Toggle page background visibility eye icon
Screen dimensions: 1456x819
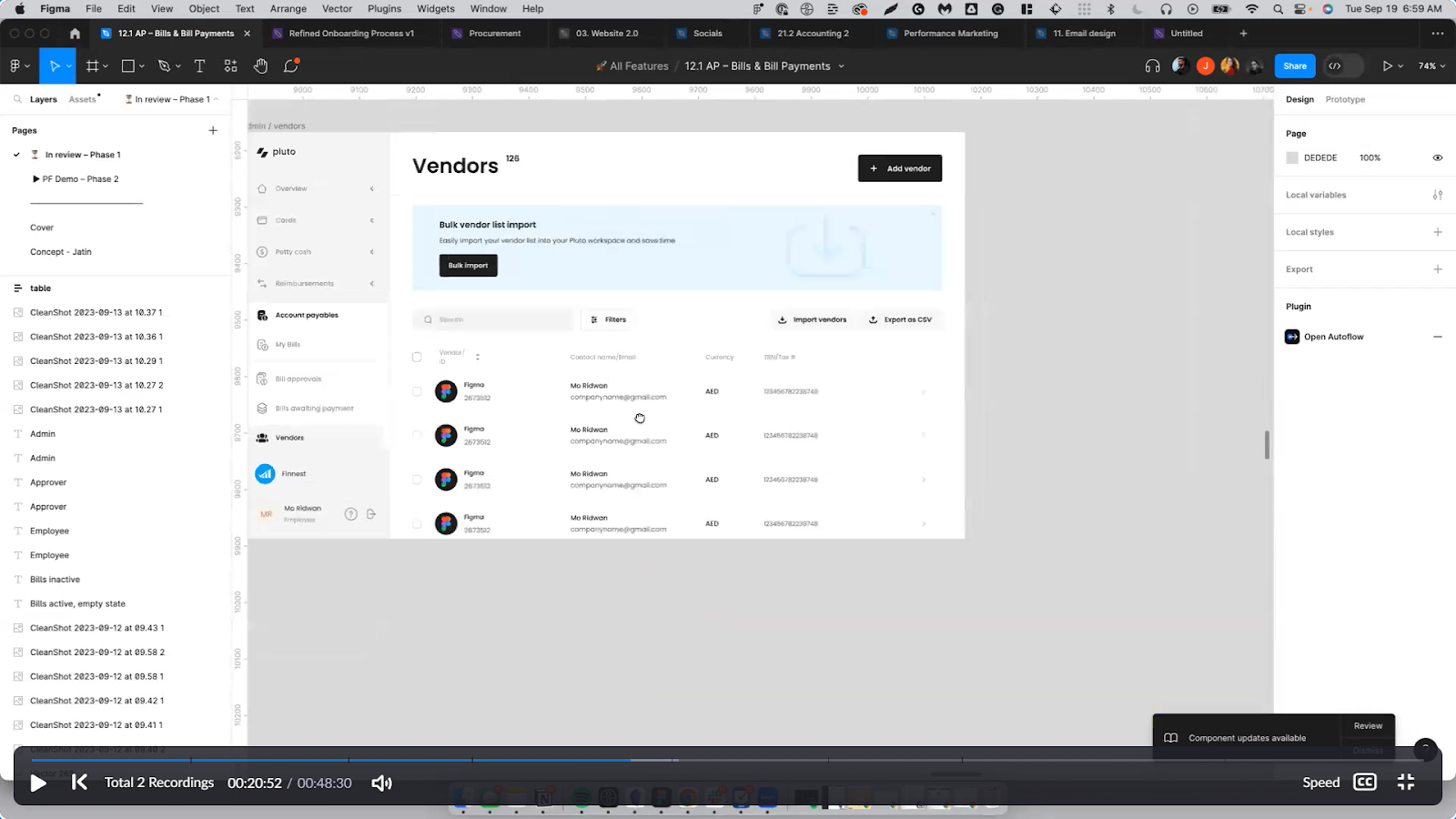(x=1438, y=157)
